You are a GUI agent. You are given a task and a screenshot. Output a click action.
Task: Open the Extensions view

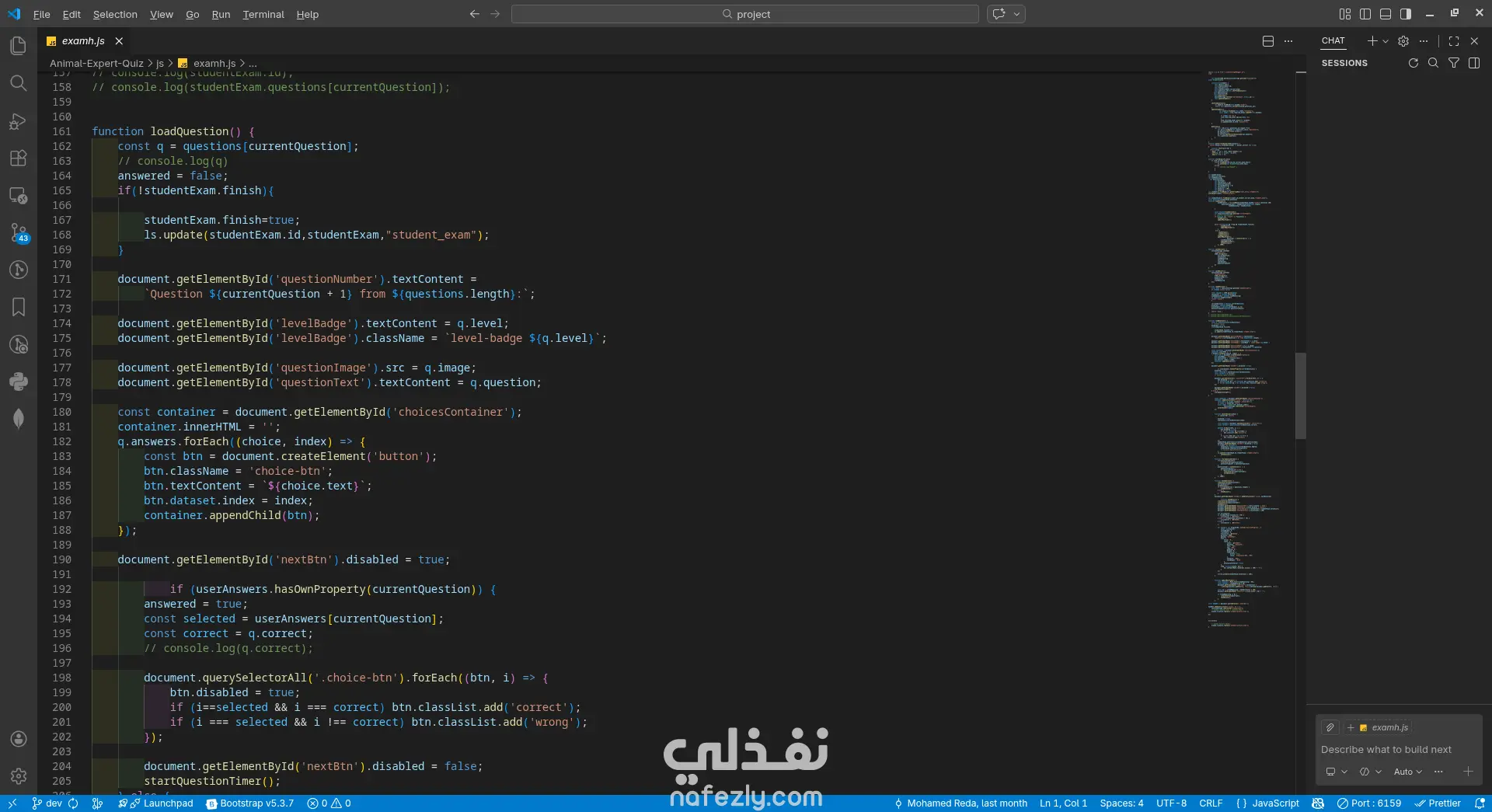coord(19,158)
